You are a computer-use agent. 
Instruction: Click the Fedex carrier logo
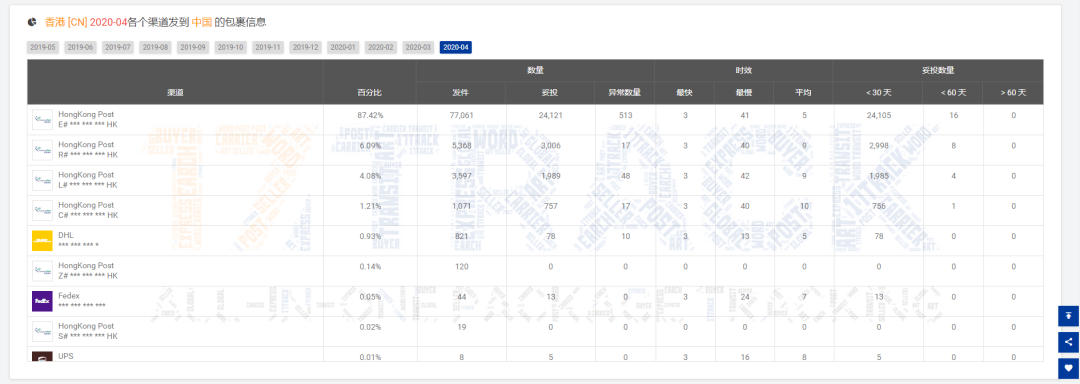[42, 301]
